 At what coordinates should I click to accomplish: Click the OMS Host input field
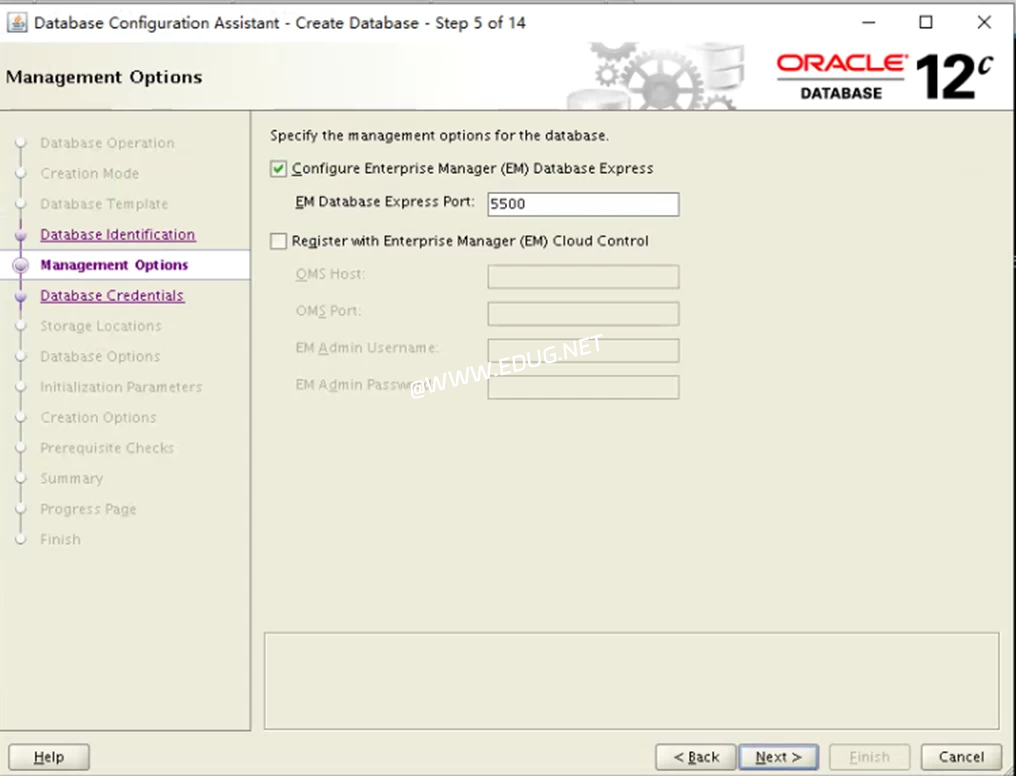tap(583, 277)
